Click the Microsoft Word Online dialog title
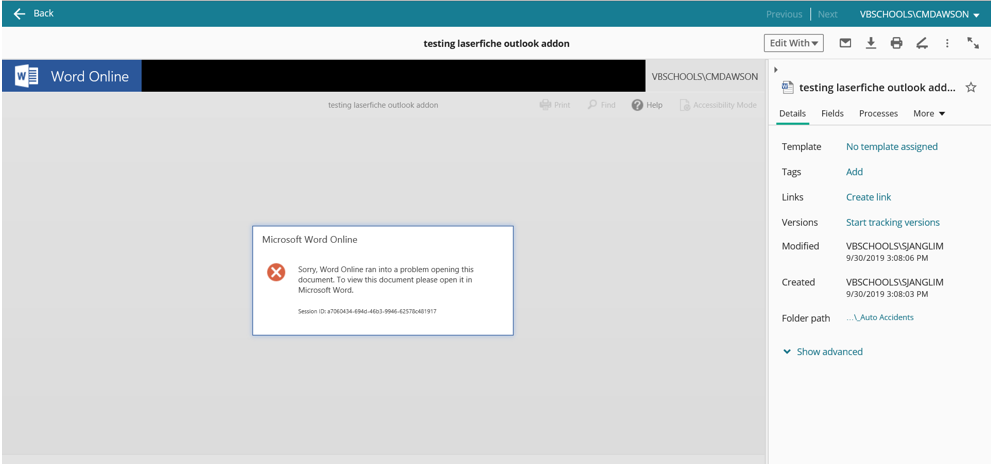The image size is (994, 464). point(310,240)
